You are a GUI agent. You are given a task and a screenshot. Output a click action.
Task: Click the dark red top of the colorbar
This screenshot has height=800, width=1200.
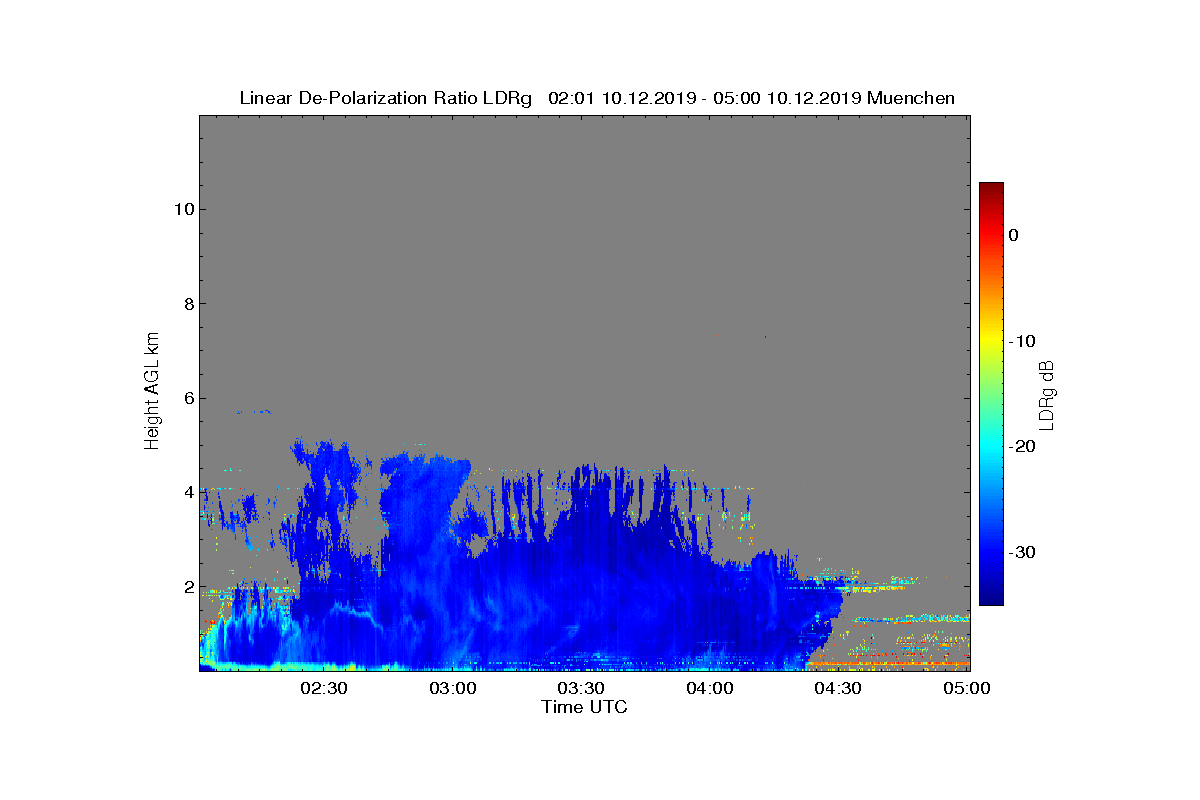(991, 190)
